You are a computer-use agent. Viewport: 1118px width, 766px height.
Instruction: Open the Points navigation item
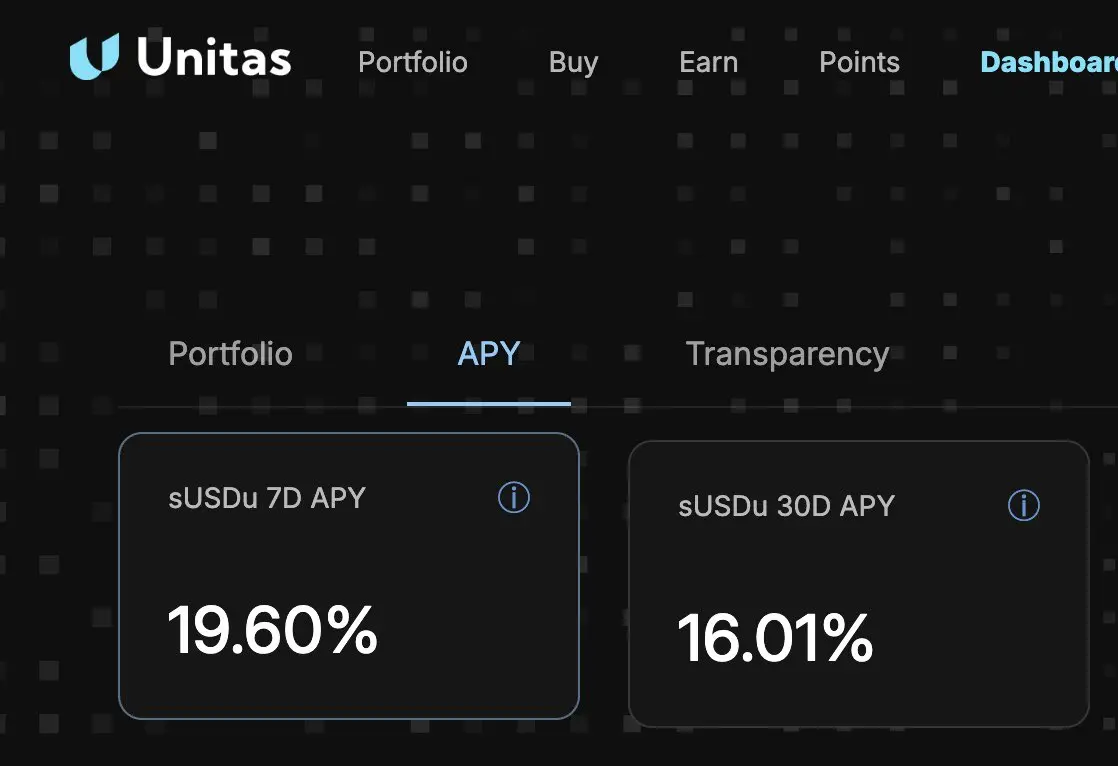[x=859, y=62]
